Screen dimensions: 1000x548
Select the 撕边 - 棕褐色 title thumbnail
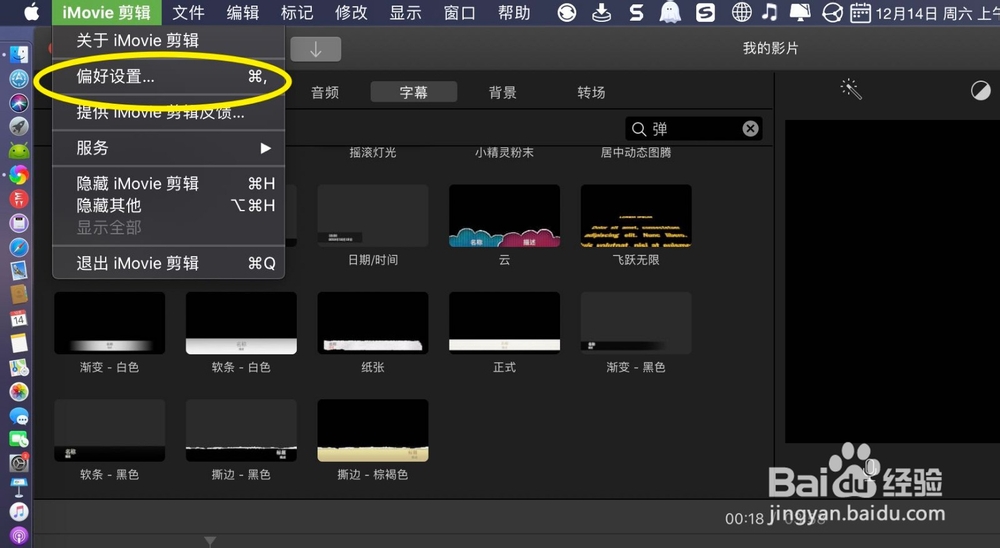coord(373,431)
